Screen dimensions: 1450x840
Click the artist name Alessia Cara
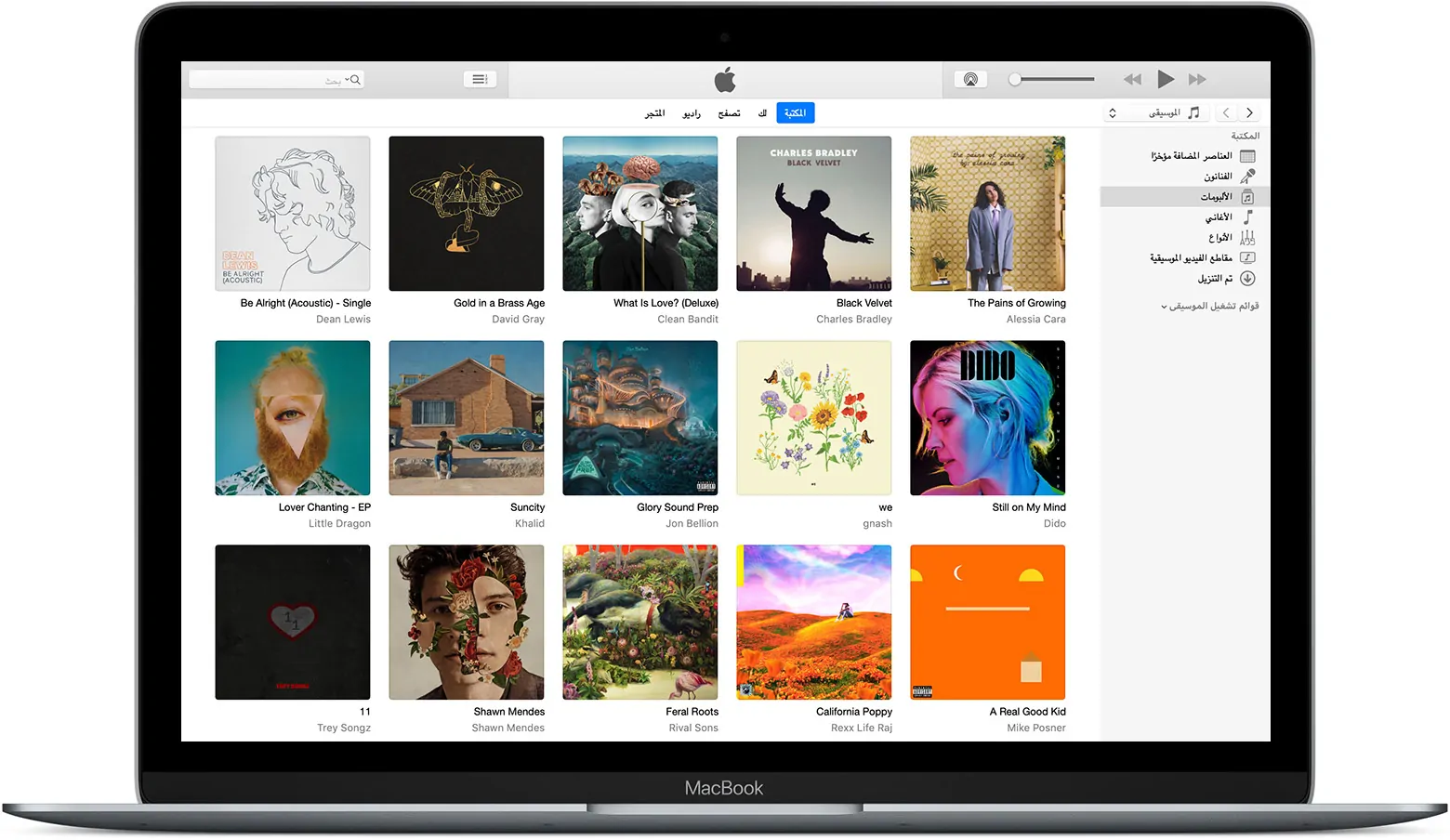tap(1036, 320)
